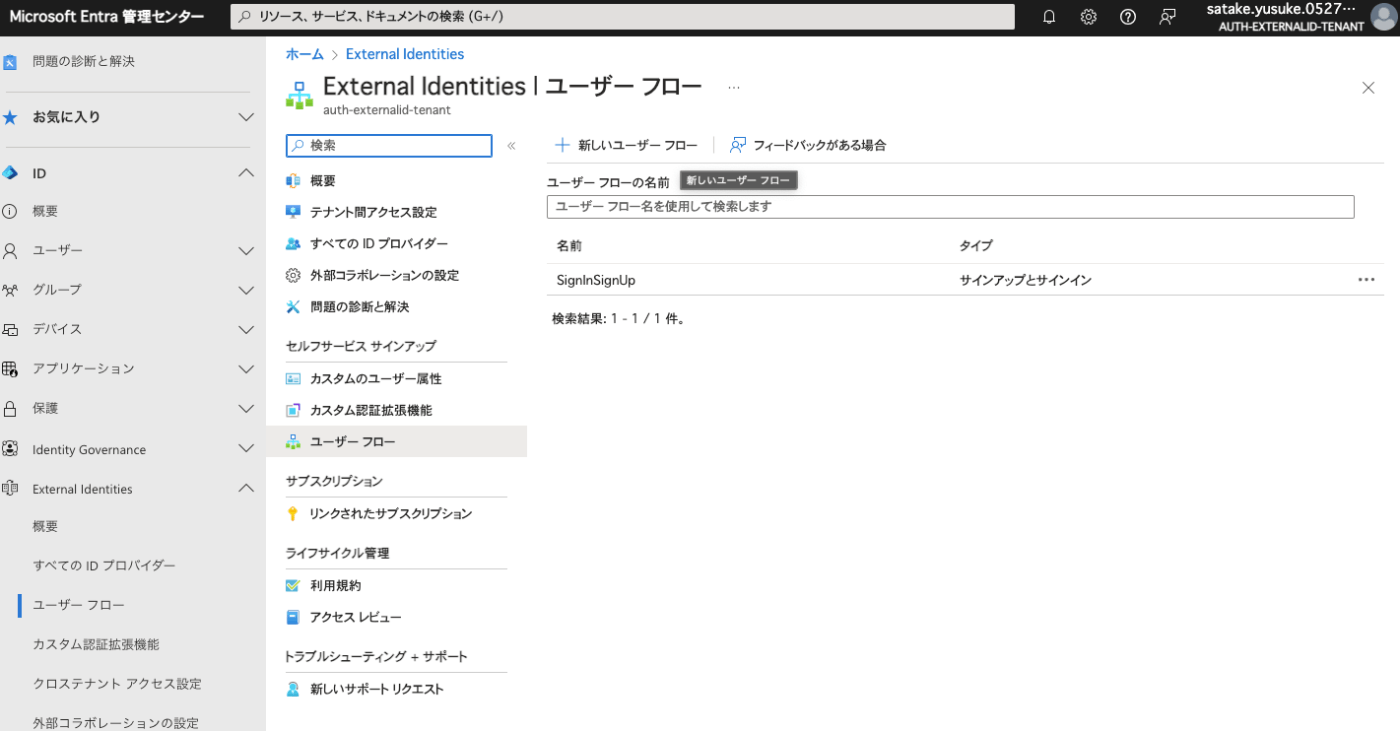Click the Identity Governance icon
Viewport: 1400px width, 731px height.
10,449
